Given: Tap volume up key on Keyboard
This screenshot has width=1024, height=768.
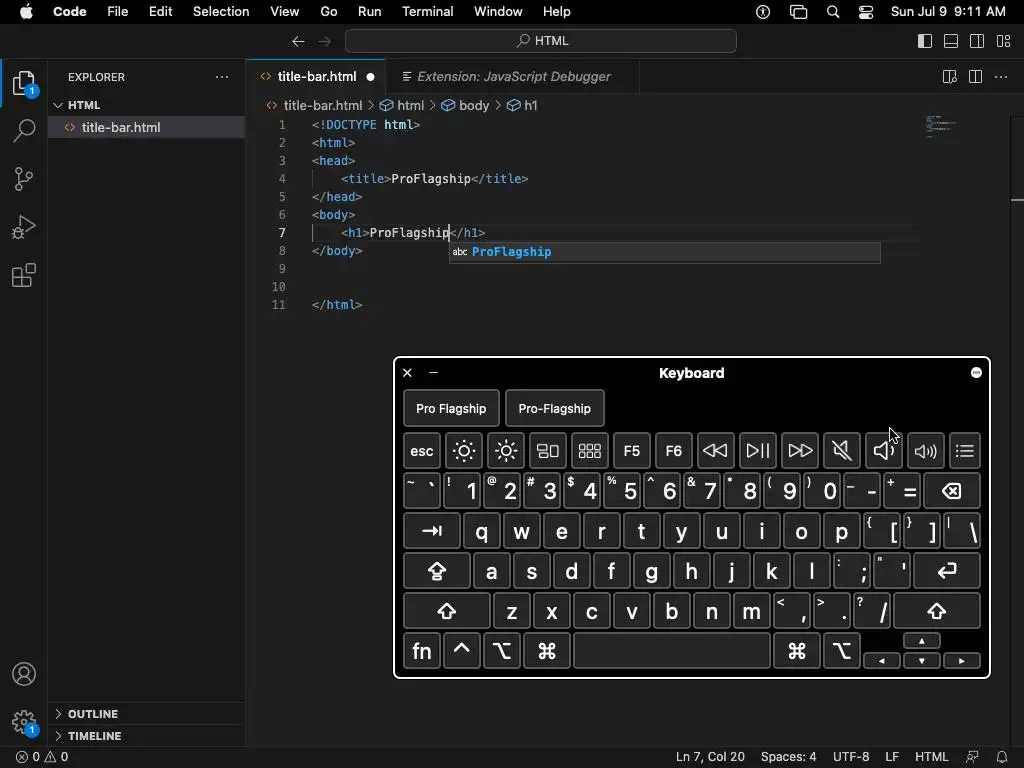Looking at the screenshot, I should coord(925,451).
